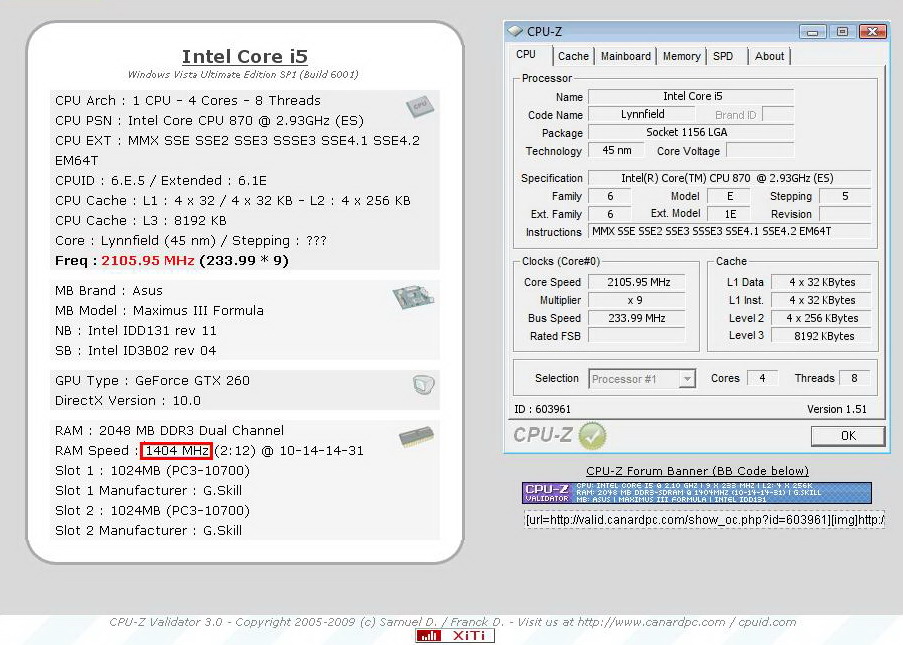Click the Level 3 value 8192 KBytes
Screen dimensions: 903x645
pyautogui.click(x=822, y=336)
